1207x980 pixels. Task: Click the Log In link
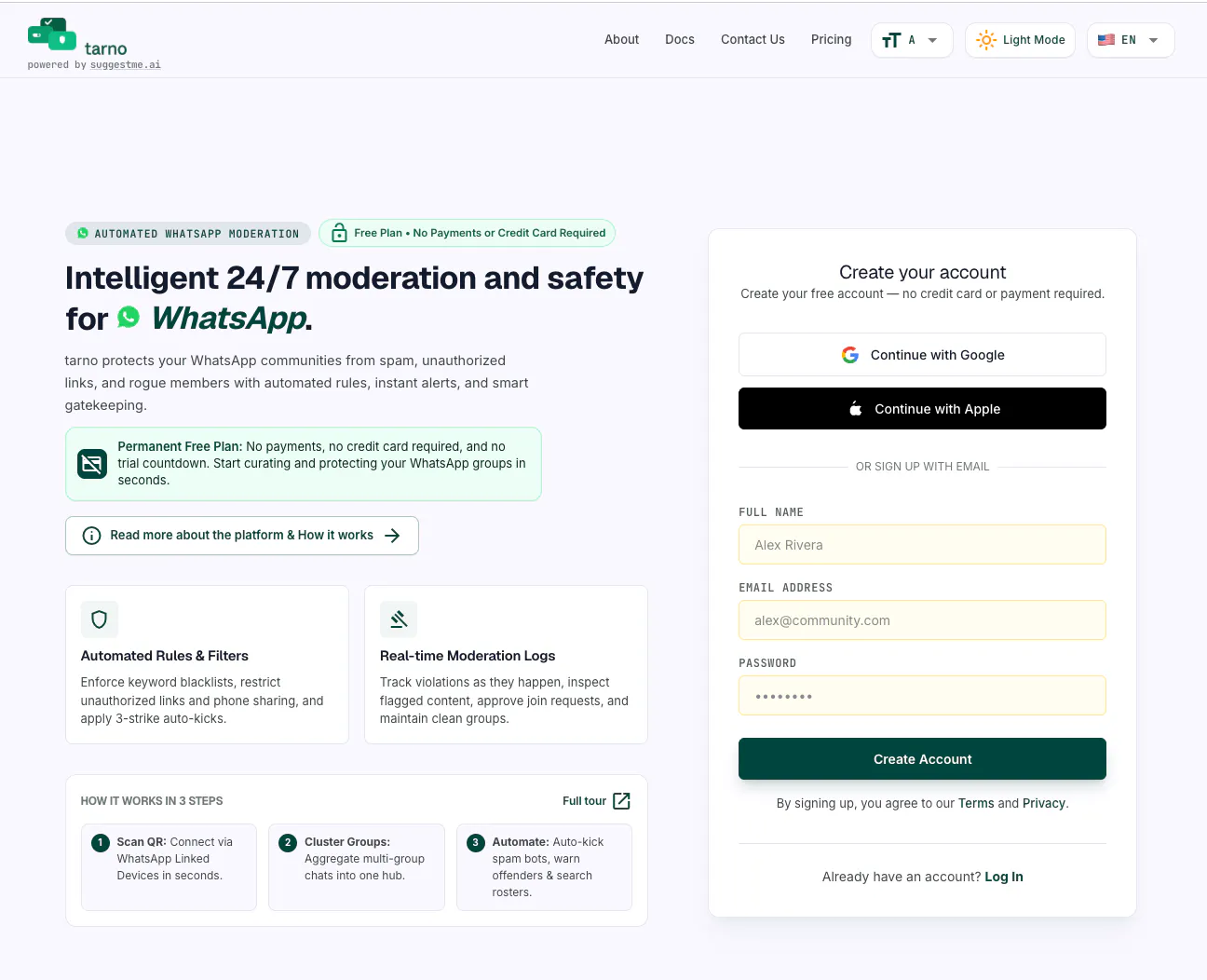pos(1004,877)
